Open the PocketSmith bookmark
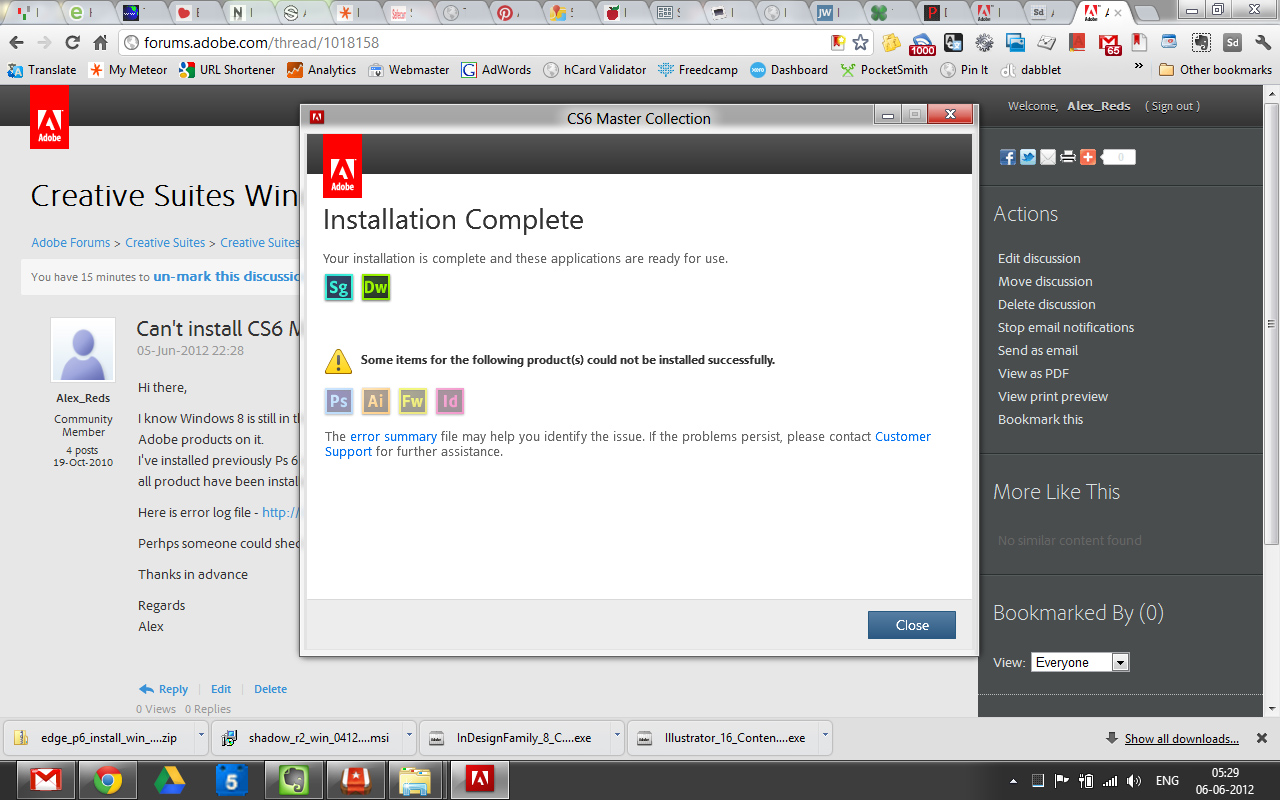 point(884,70)
